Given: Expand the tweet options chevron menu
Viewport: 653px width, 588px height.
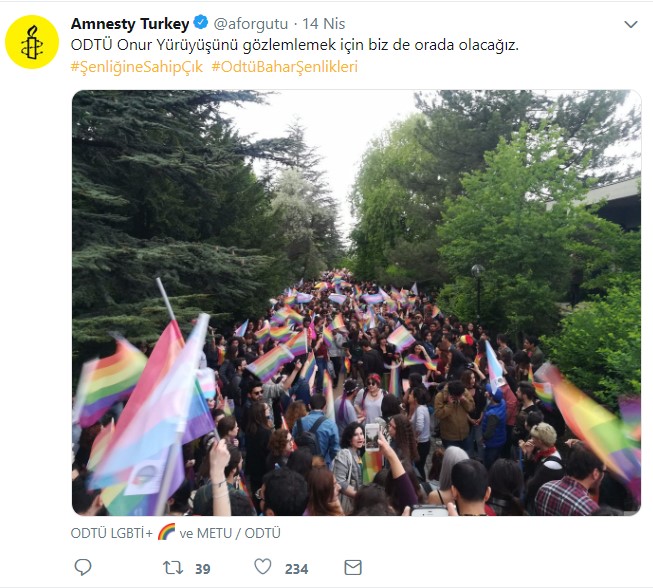Looking at the screenshot, I should (x=631, y=25).
